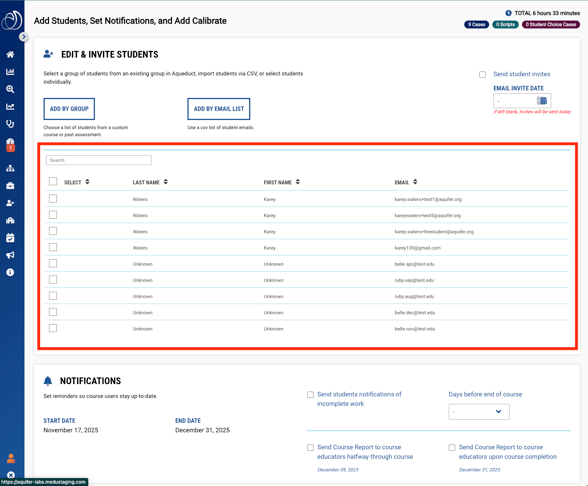
Task: Click the December 31, 2025 end date
Action: click(202, 430)
